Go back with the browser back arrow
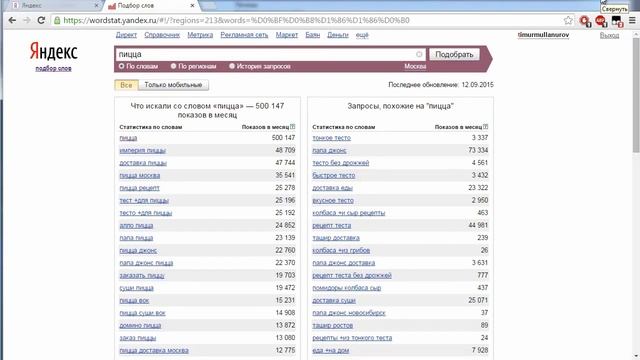Screen dimensions: 640x360 [12, 20]
